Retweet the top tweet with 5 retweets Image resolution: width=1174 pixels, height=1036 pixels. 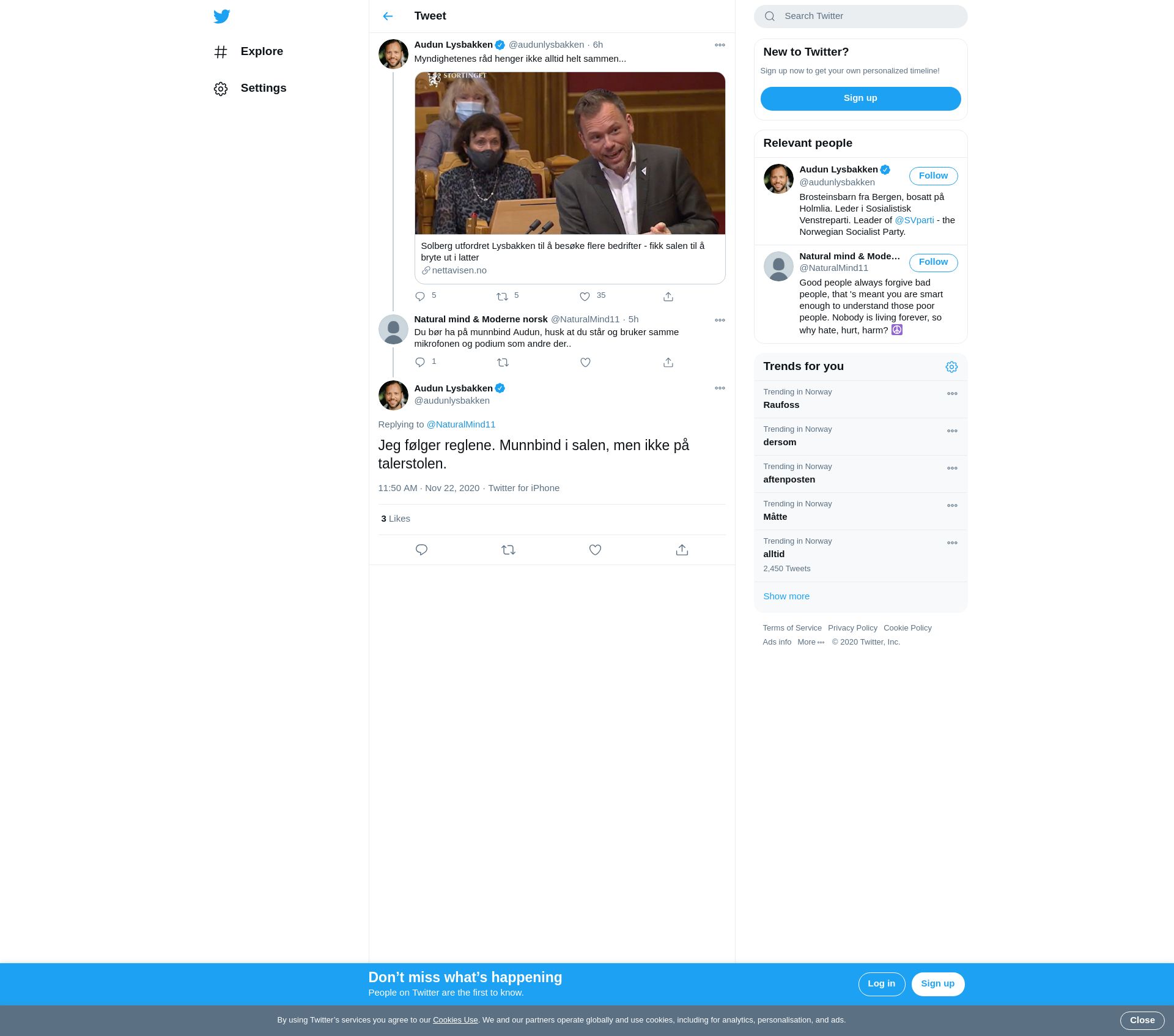click(x=502, y=297)
